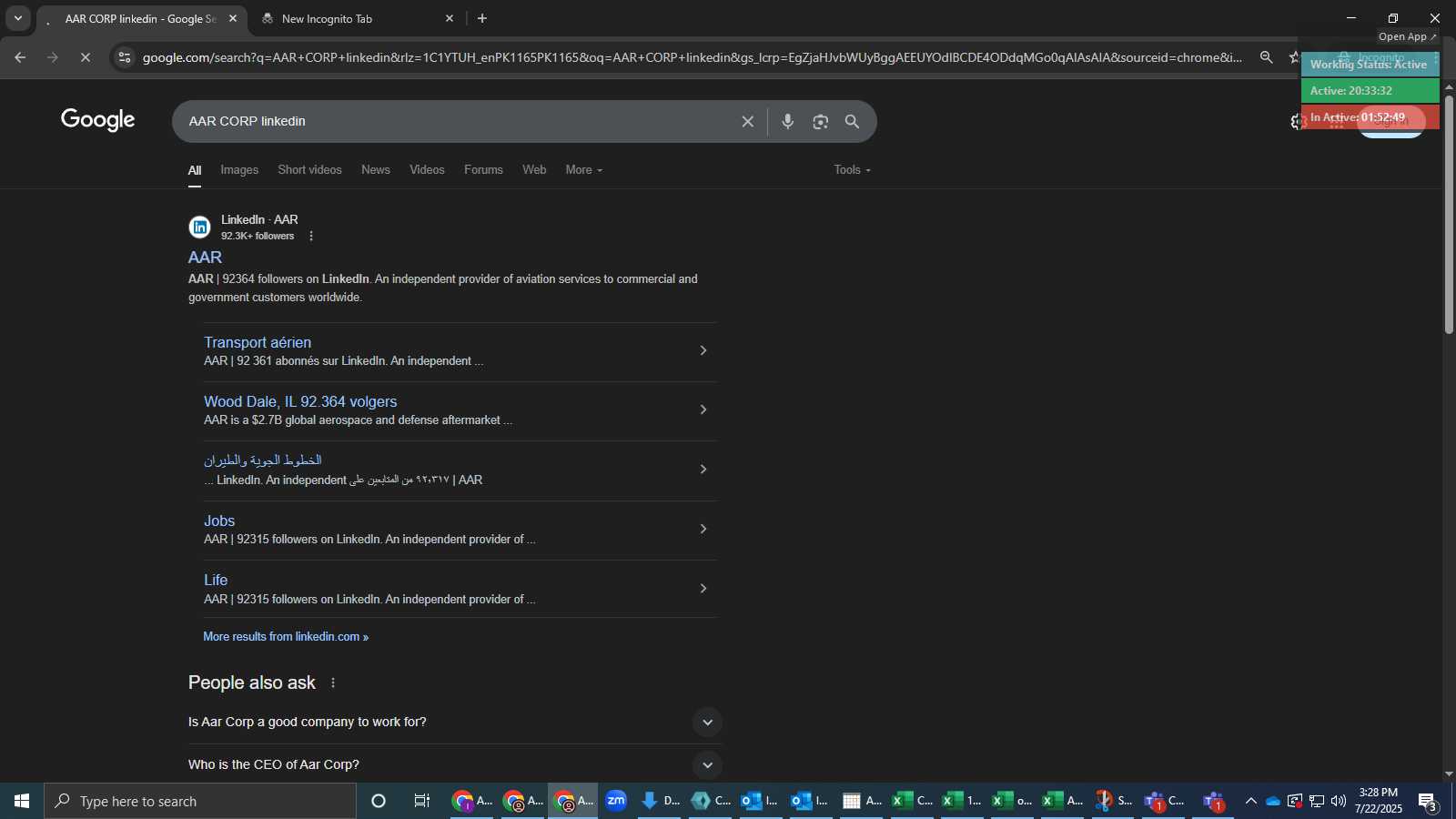Close the AAR CORP linkedin tab
The width and height of the screenshot is (1456, 819).
click(233, 18)
